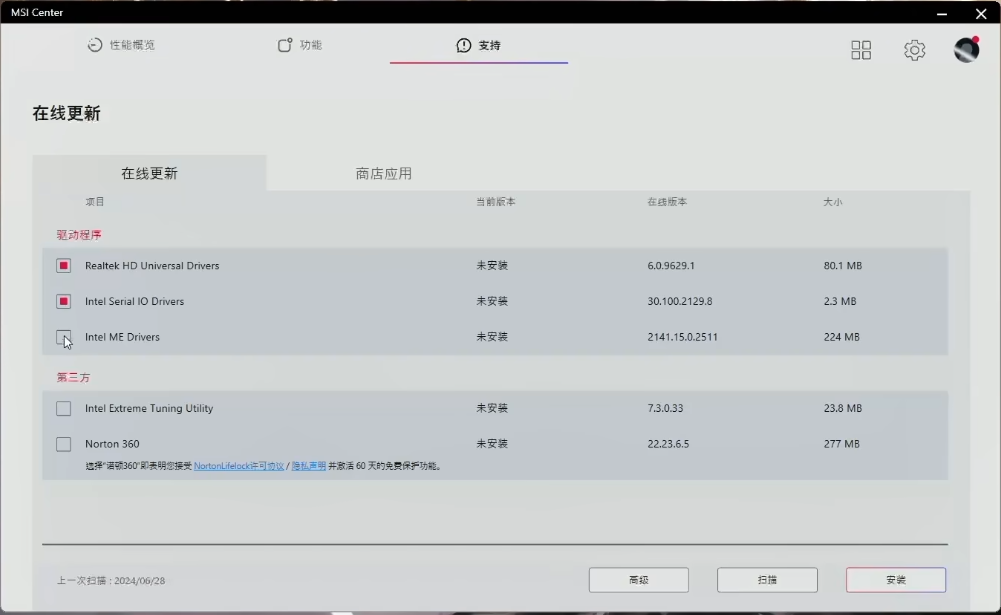
Task: Click the 扫描 scan button
Action: tap(767, 580)
